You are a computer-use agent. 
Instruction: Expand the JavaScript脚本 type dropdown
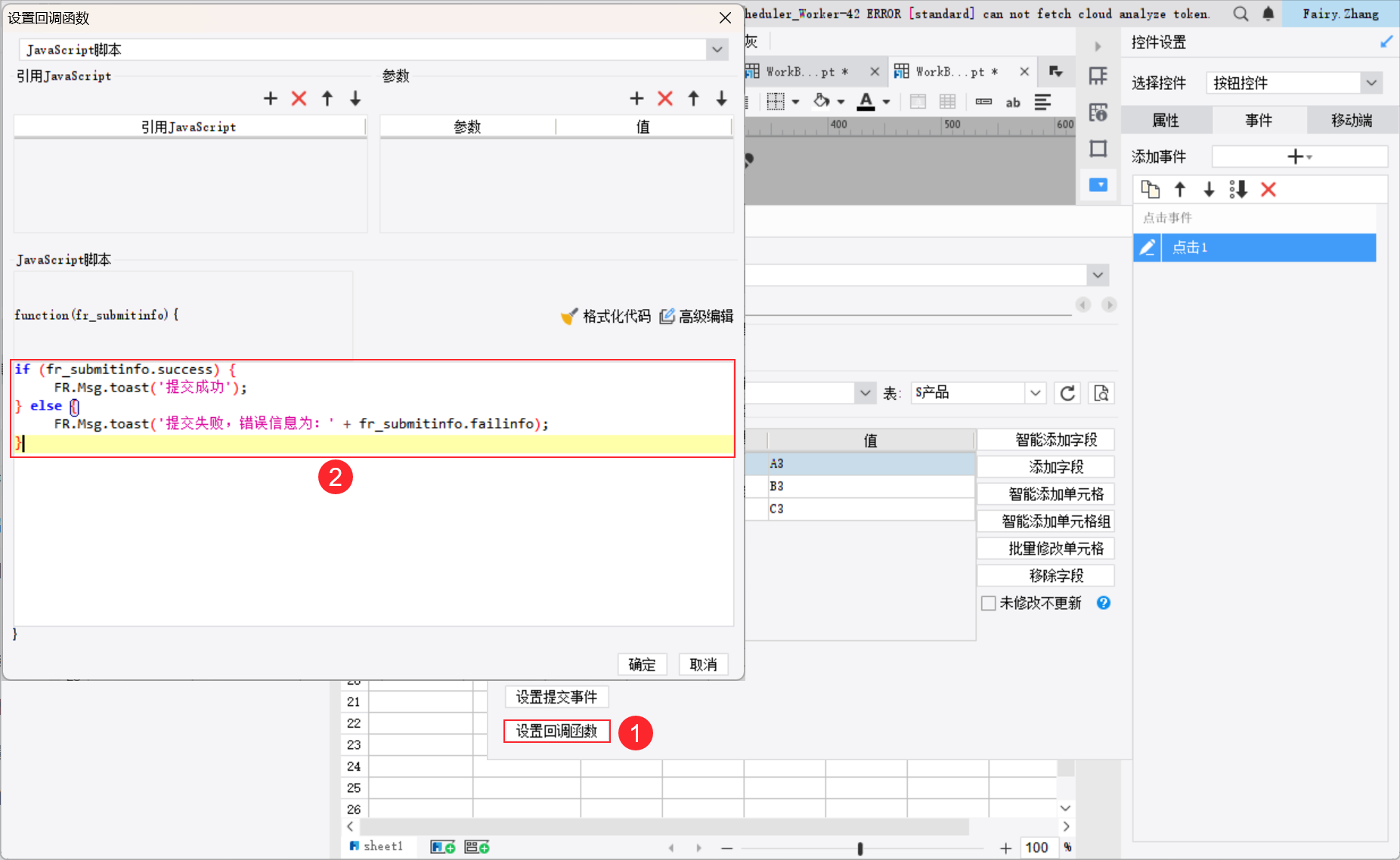point(717,50)
